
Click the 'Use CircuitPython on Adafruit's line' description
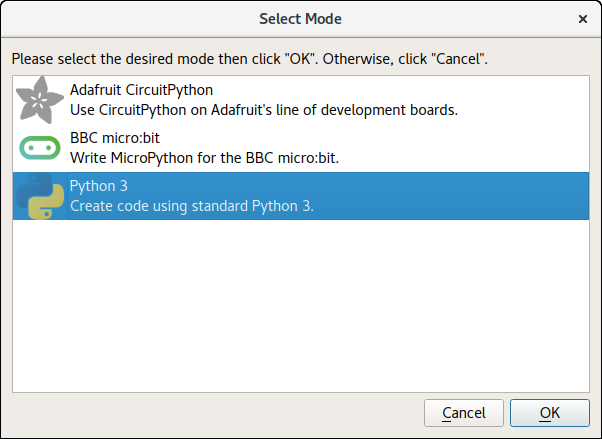264,110
